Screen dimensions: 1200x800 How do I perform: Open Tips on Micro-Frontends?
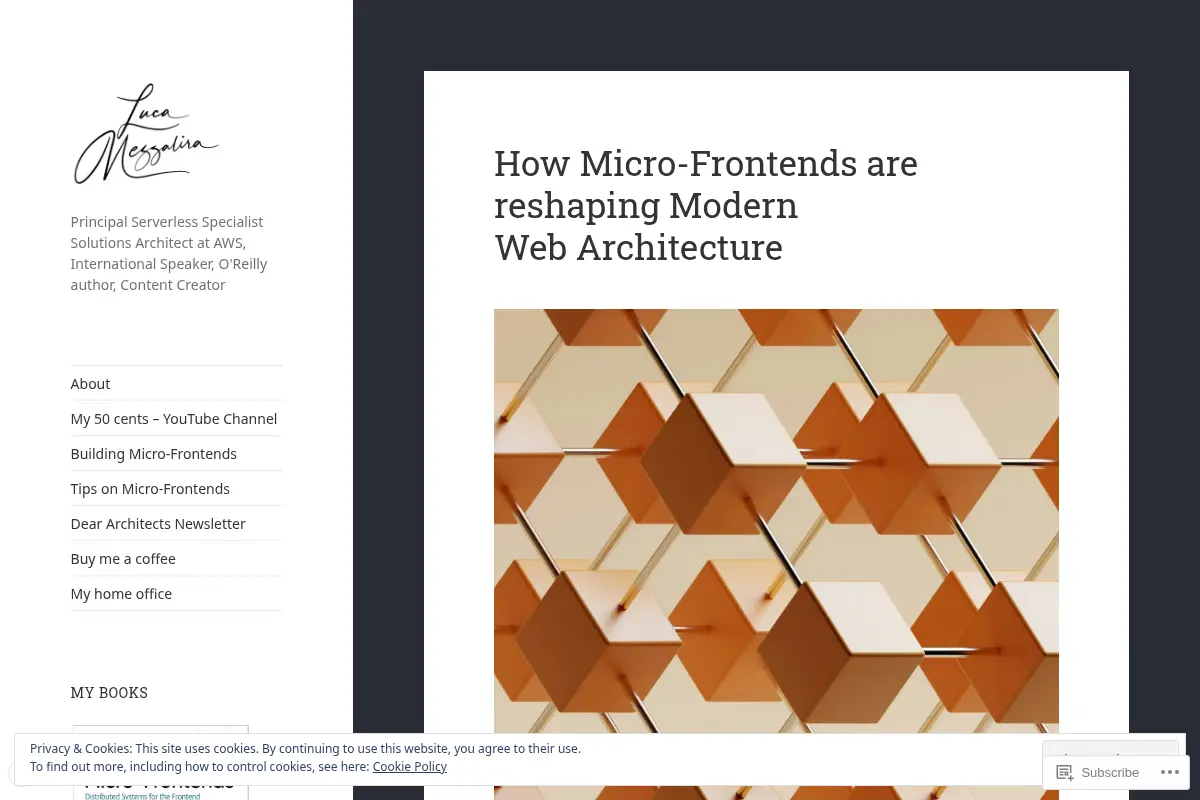pos(150,489)
